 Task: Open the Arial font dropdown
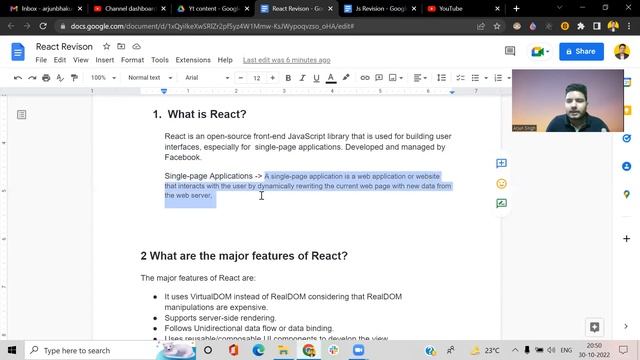tap(207, 78)
